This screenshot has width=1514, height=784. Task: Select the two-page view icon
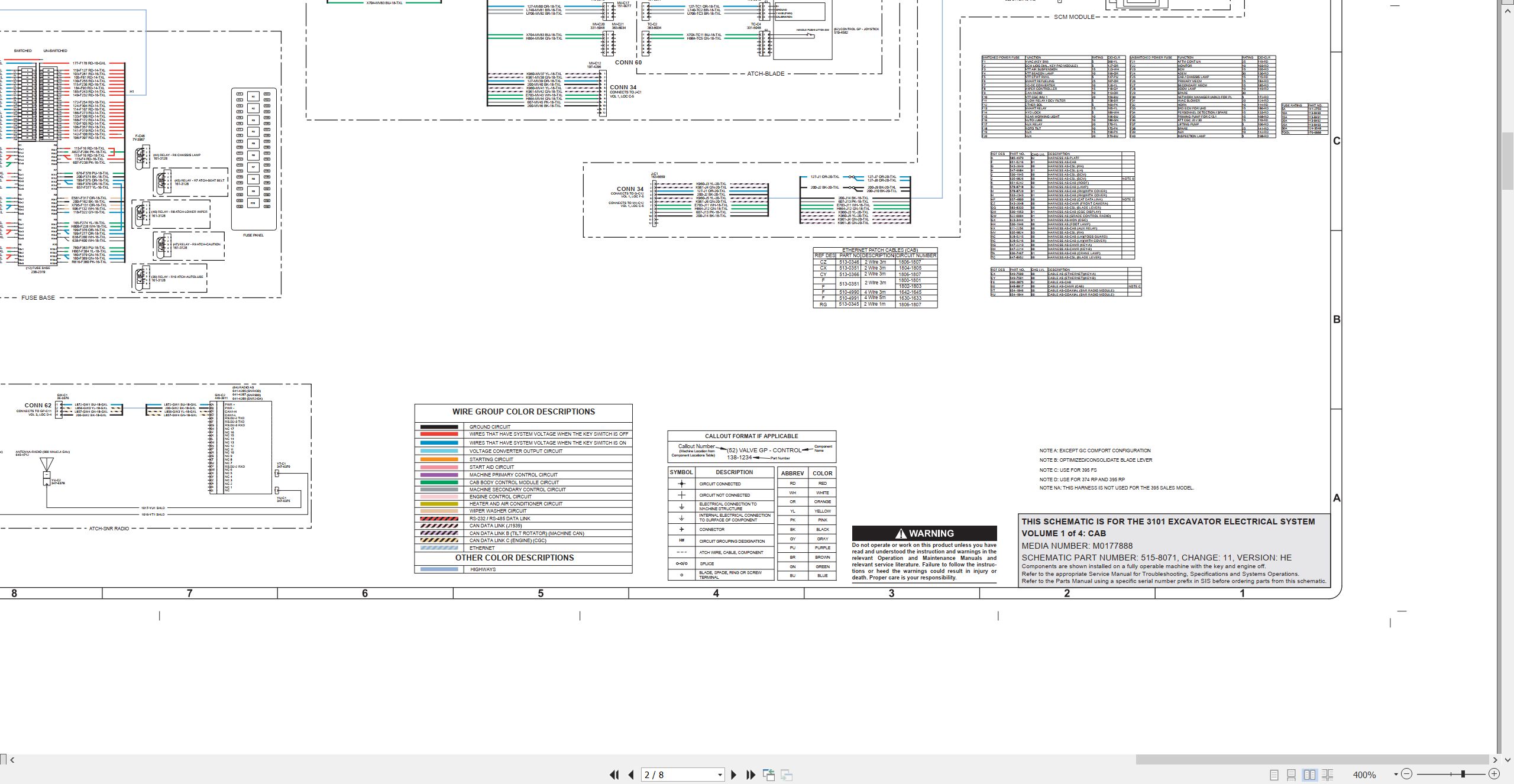point(1310,775)
